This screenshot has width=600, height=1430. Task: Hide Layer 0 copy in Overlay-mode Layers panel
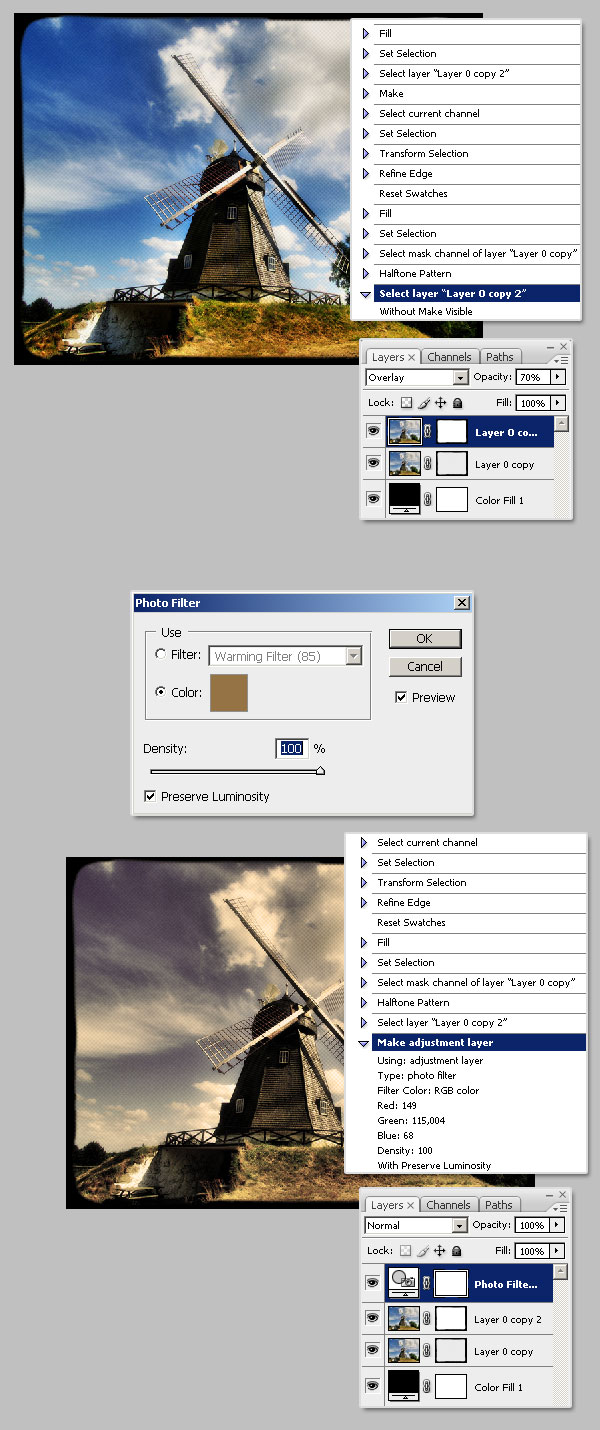pyautogui.click(x=374, y=464)
